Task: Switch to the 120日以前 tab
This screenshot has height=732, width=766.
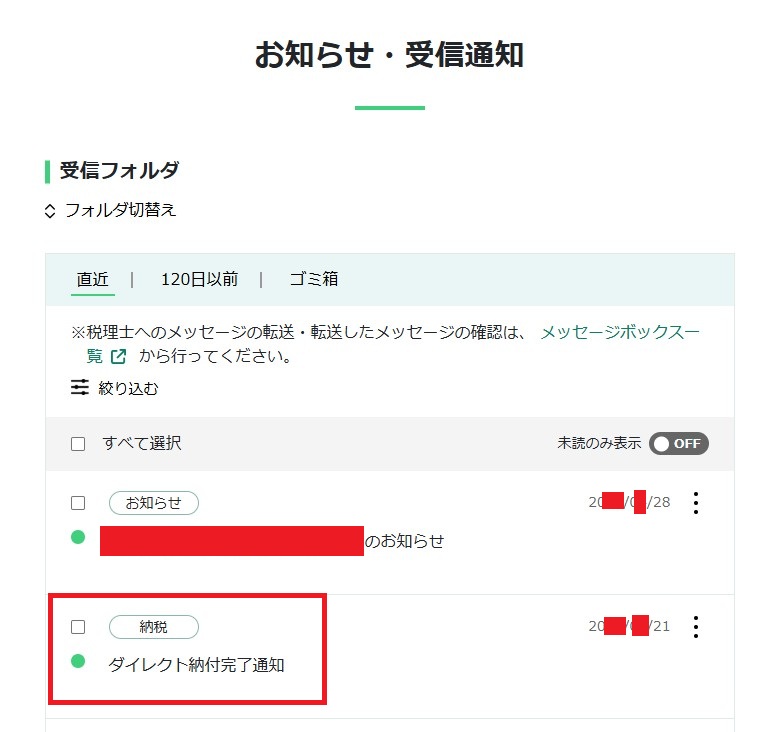Action: tap(199, 280)
